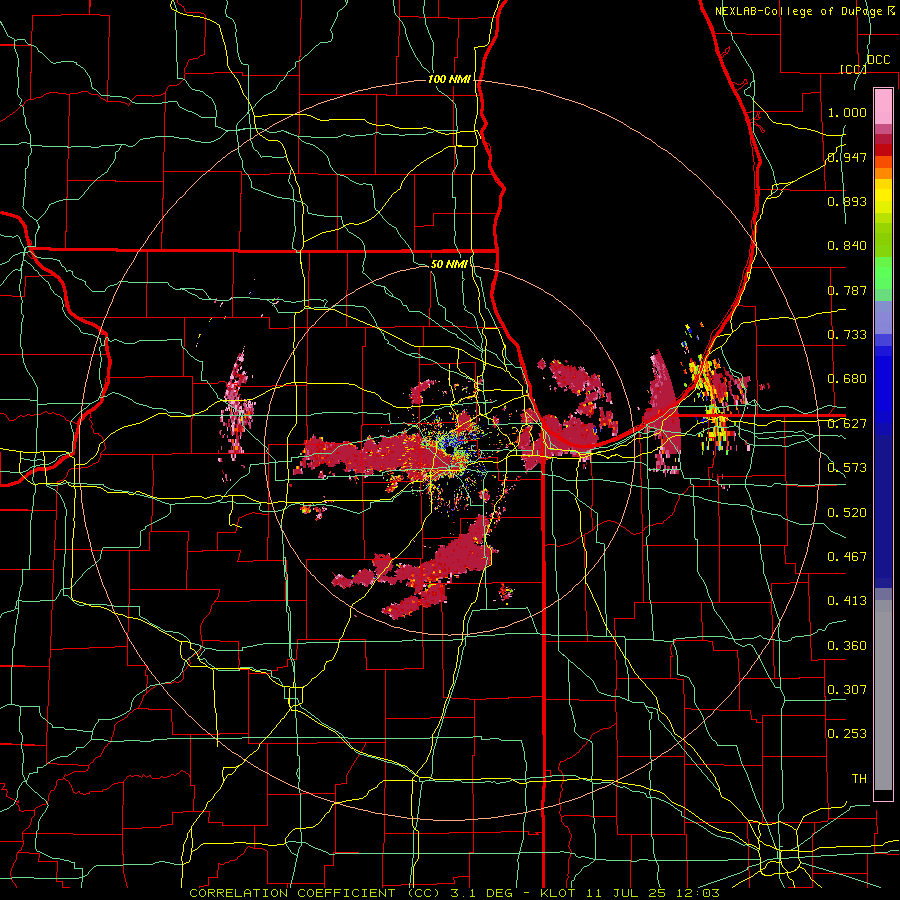This screenshot has height=900, width=900.
Task: Click the 50 NMI range ring label
Action: [x=449, y=264]
